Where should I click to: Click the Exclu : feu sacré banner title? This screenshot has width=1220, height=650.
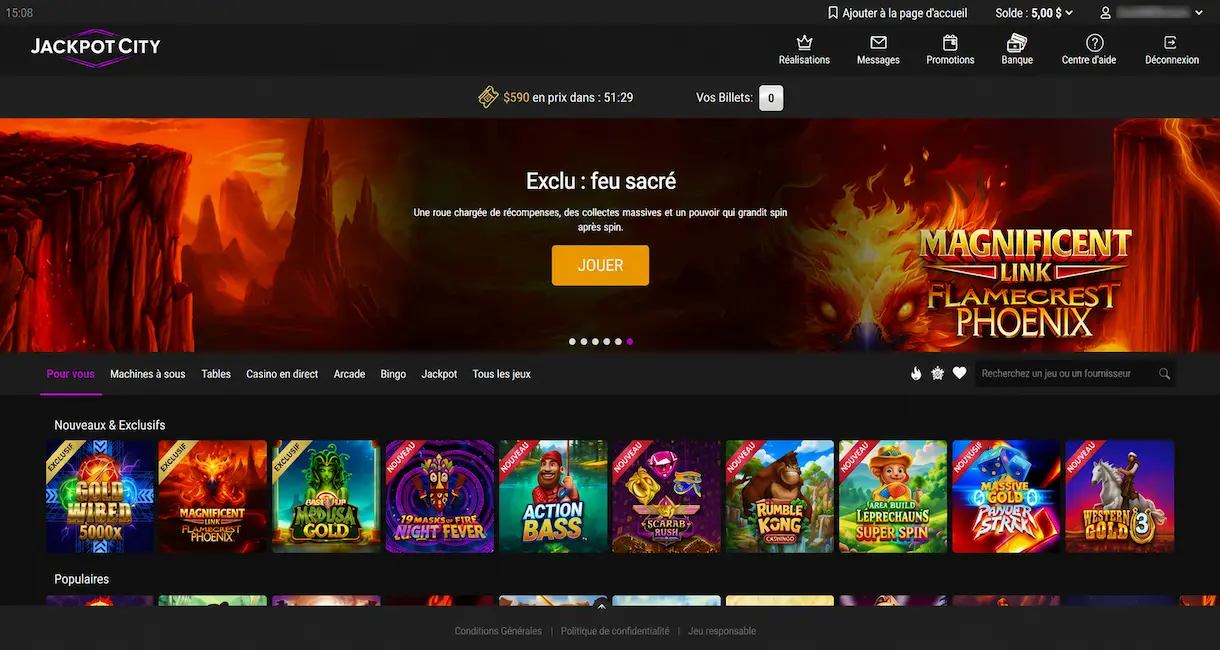601,181
